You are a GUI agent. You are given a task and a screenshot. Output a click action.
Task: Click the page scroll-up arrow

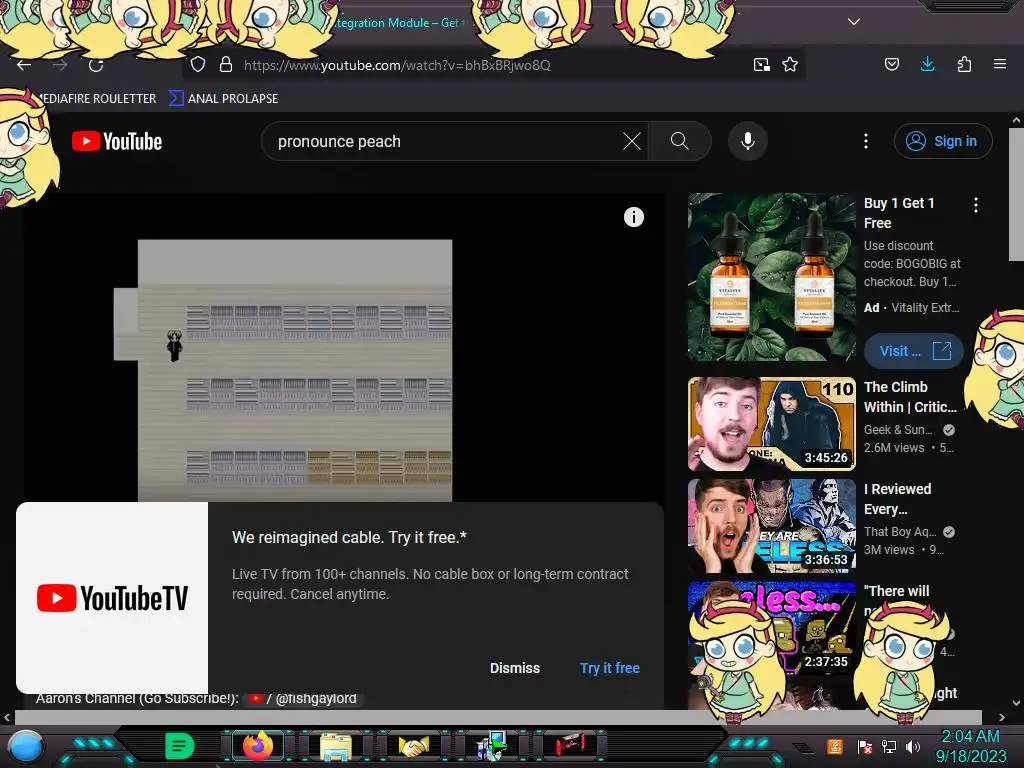coord(1016,120)
